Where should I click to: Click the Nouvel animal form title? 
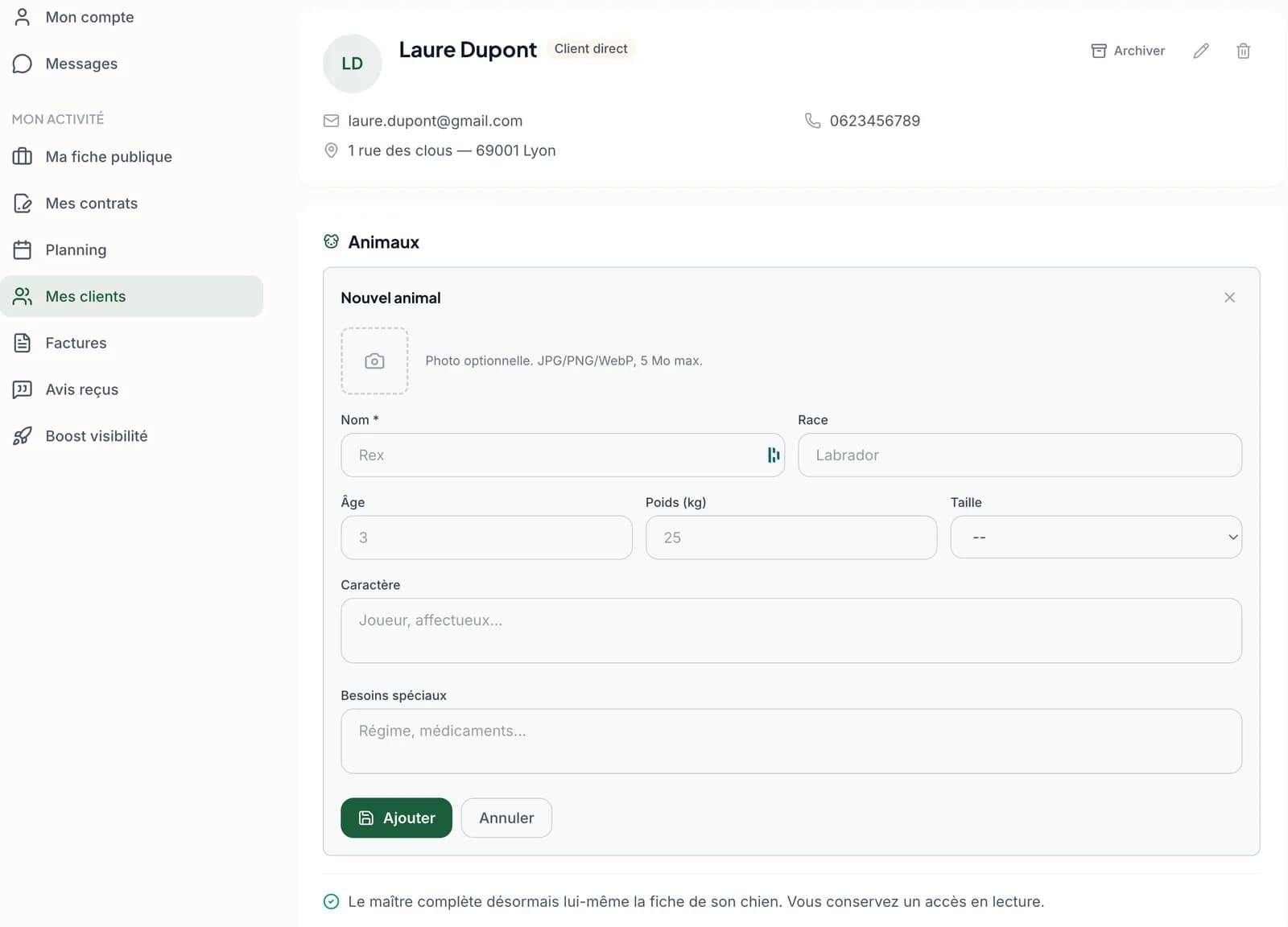click(x=390, y=298)
